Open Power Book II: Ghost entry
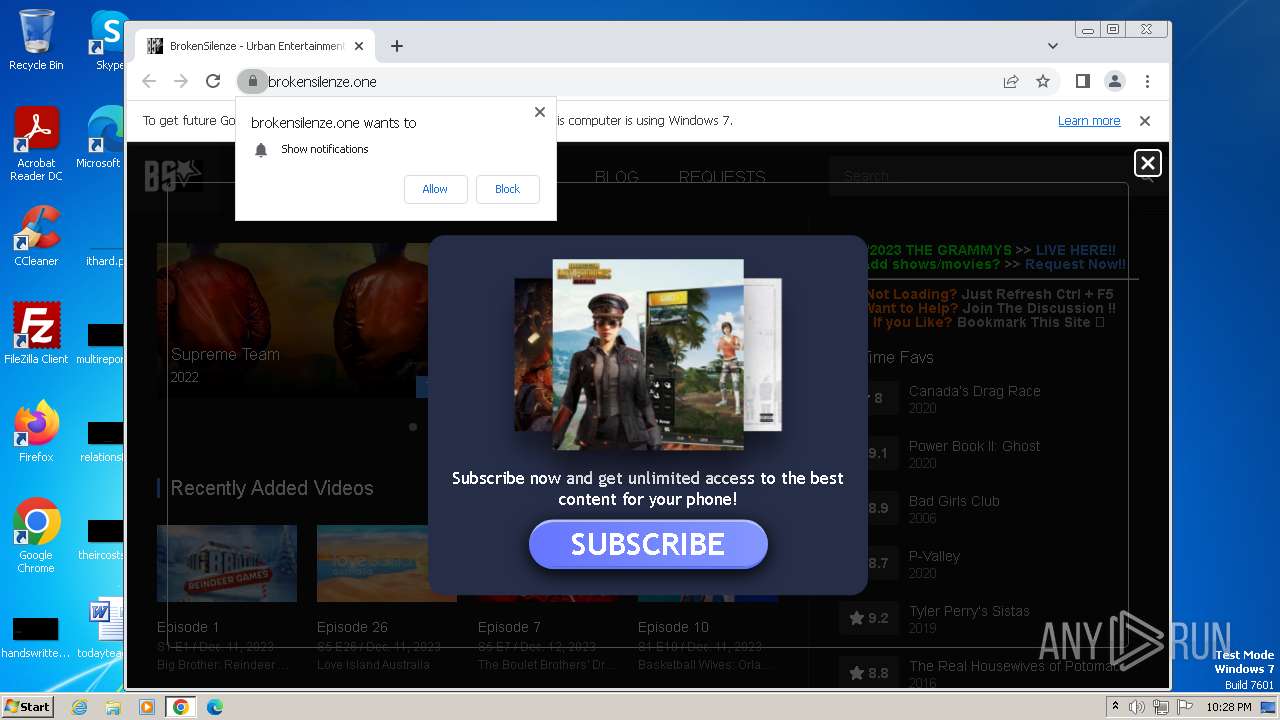Image resolution: width=1280 pixels, height=720 pixels. pyautogui.click(x=975, y=446)
